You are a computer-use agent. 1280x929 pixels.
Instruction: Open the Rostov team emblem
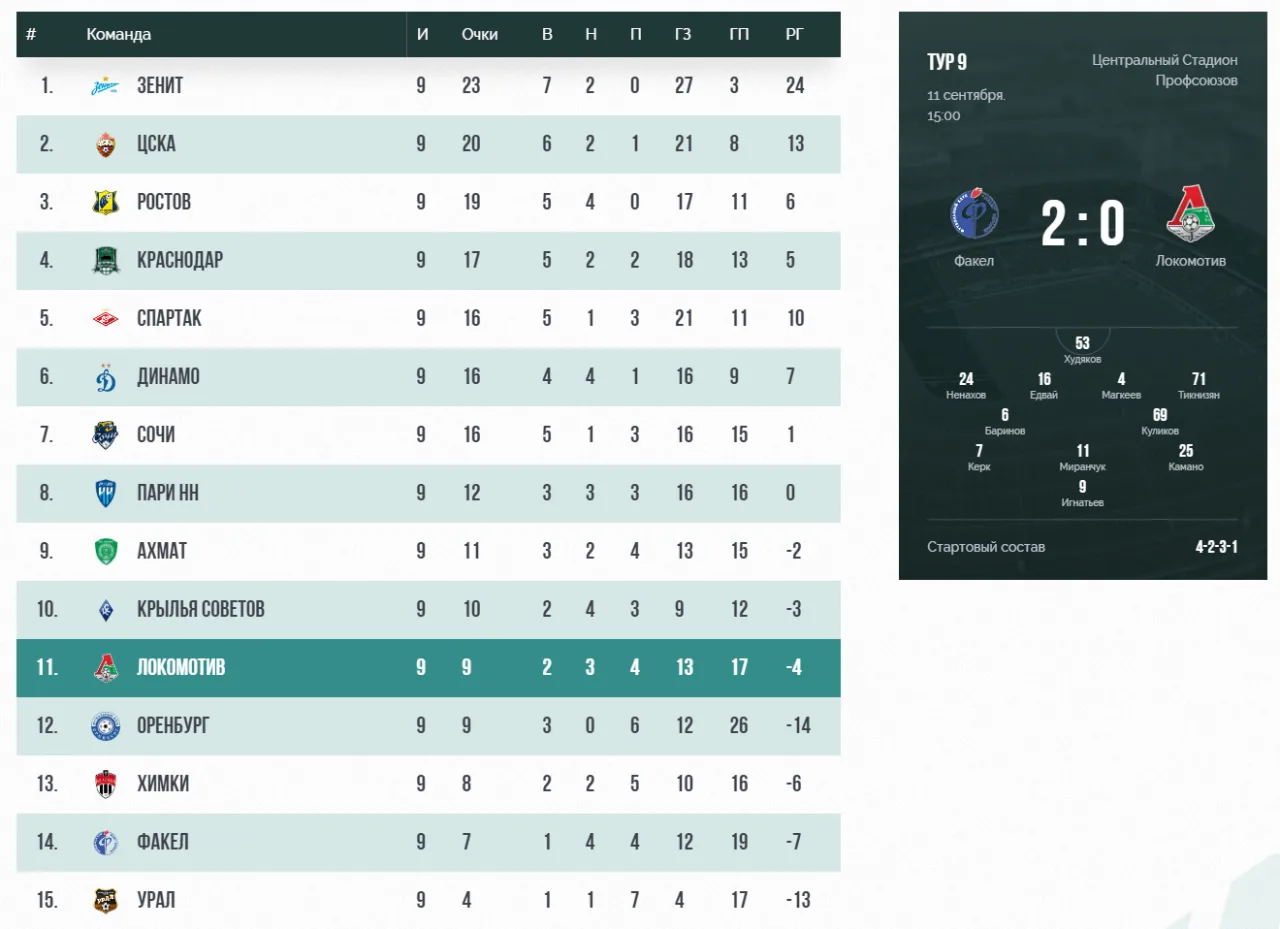pyautogui.click(x=106, y=202)
